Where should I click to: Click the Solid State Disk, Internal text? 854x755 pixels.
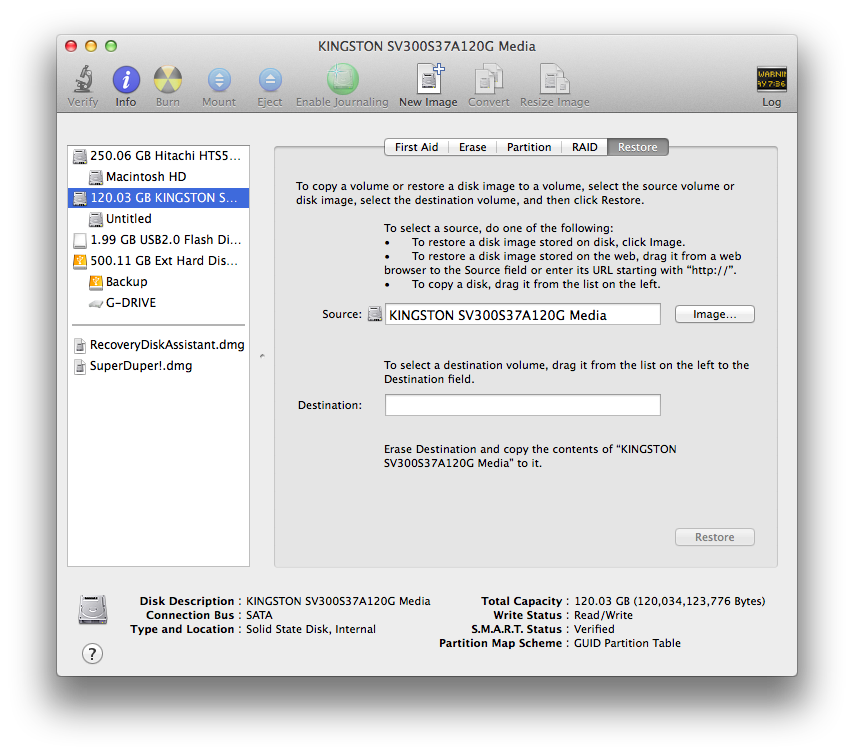311,629
